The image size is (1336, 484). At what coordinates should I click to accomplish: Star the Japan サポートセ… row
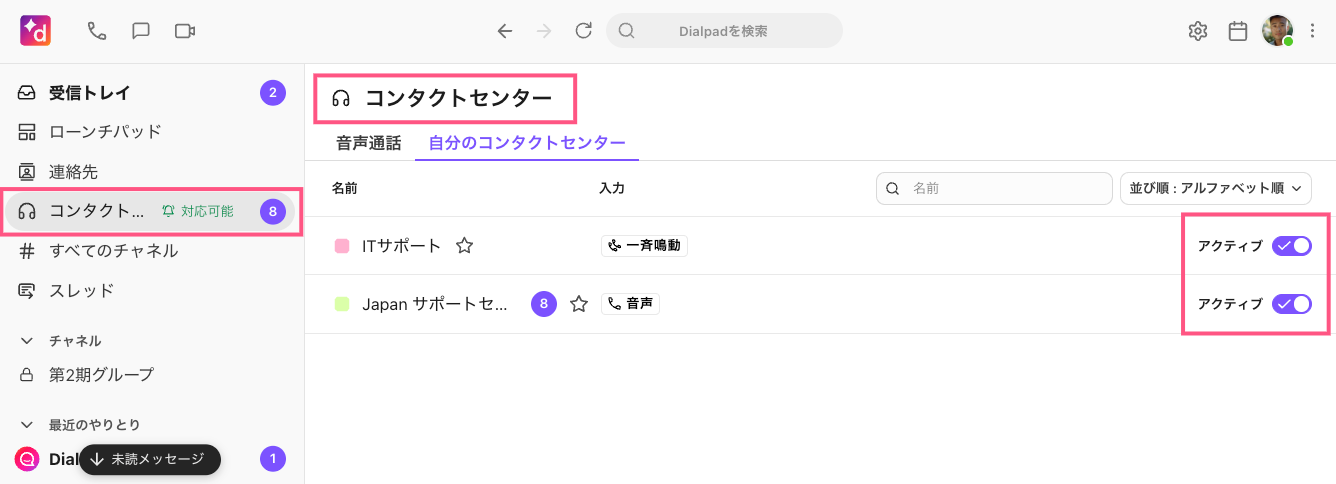point(578,304)
